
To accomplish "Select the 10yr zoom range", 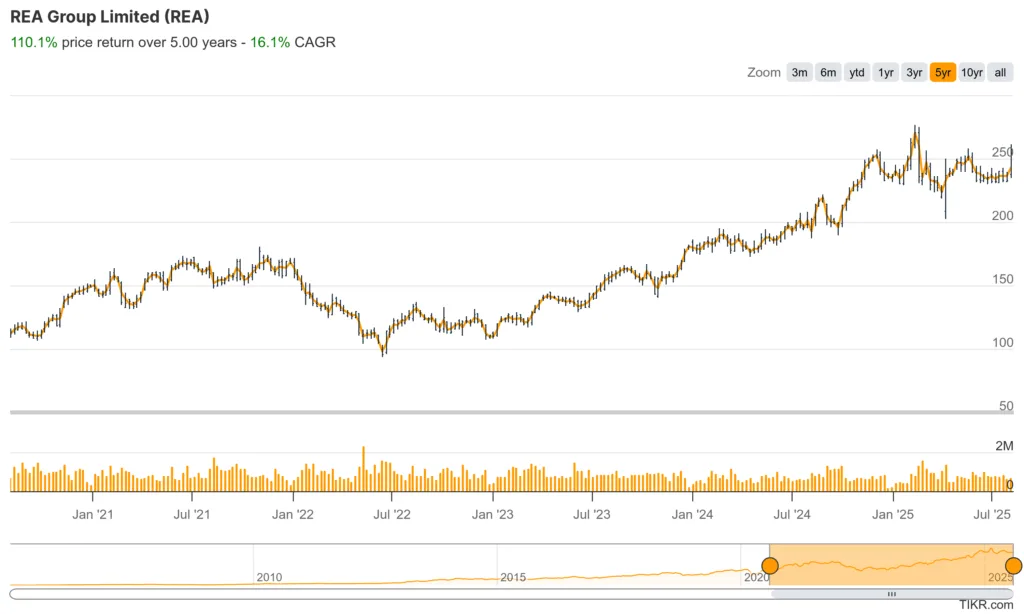I will tap(972, 72).
